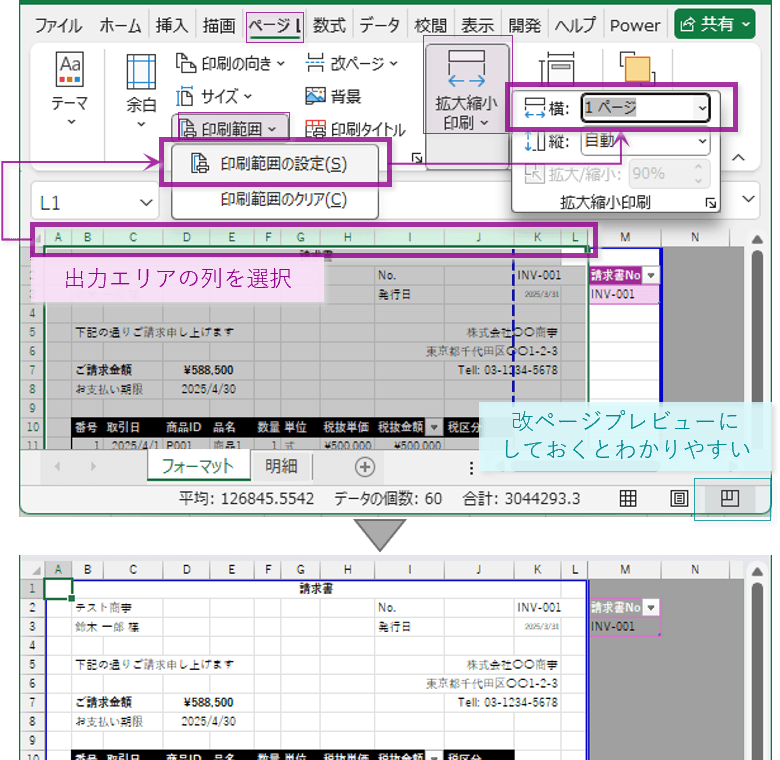Click the 背景 background button
This screenshot has width=780, height=760.
[333, 96]
